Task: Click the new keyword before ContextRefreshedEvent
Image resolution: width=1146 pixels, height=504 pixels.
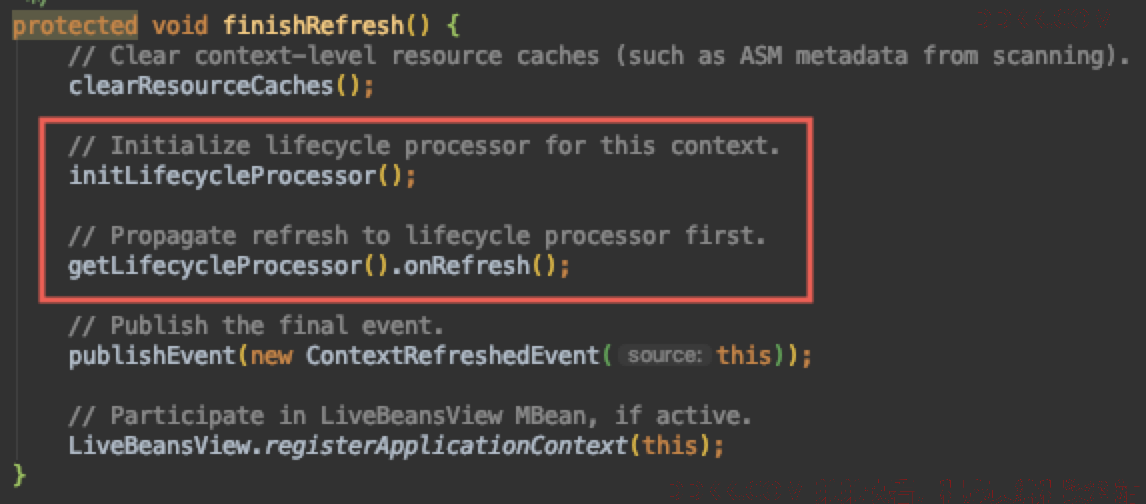Action: click(x=270, y=356)
